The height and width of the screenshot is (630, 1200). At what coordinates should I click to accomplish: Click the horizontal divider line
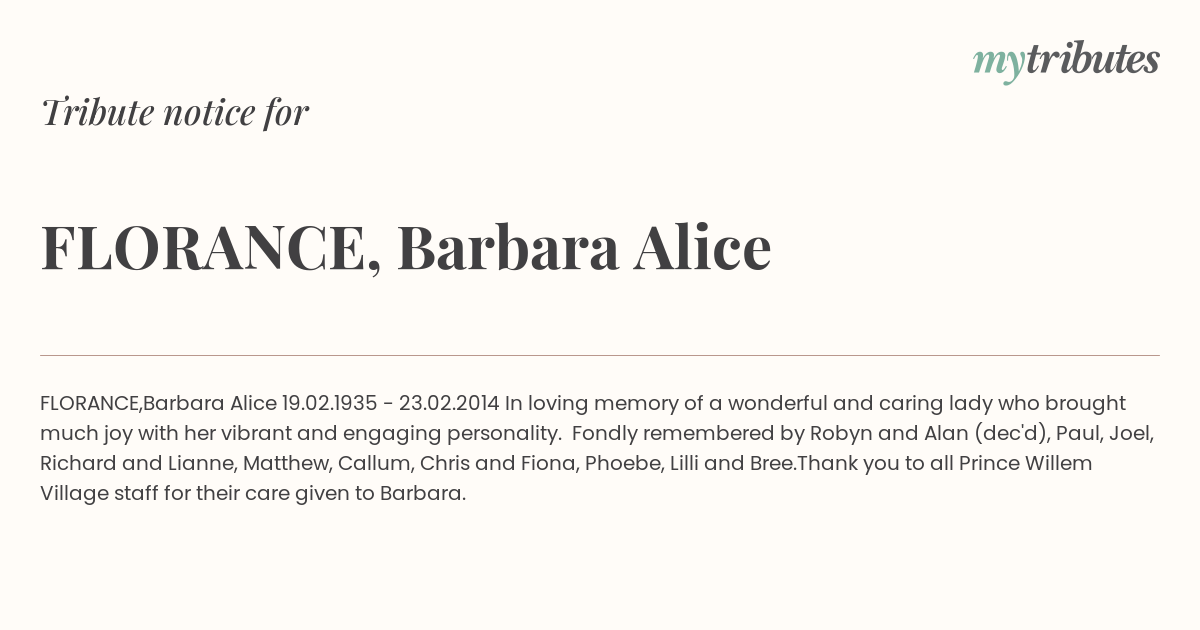tap(600, 355)
